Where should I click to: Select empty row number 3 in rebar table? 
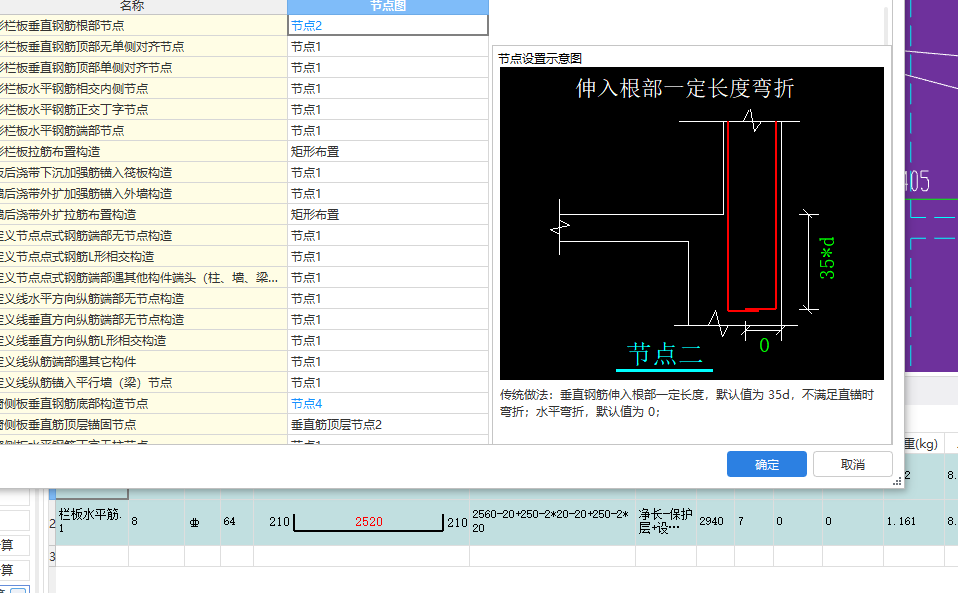52,556
